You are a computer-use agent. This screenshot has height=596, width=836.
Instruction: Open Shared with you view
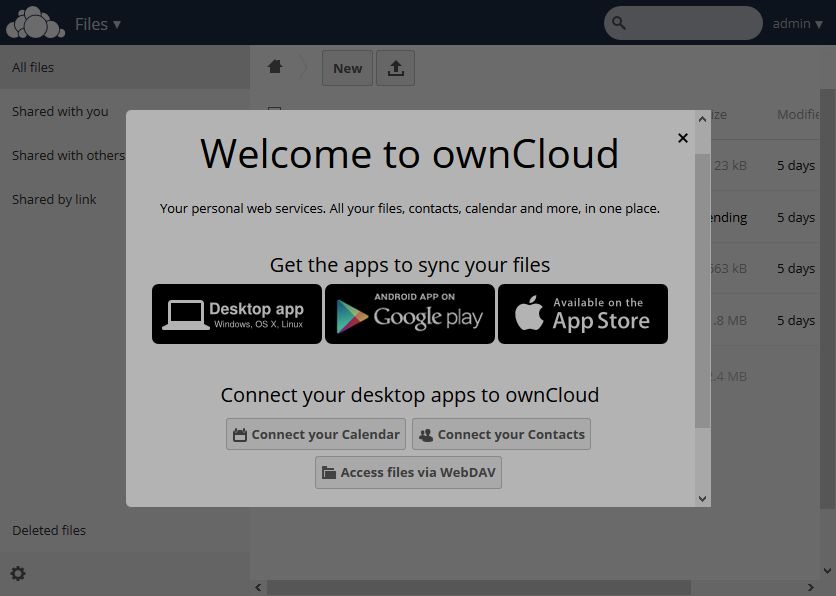tap(60, 111)
